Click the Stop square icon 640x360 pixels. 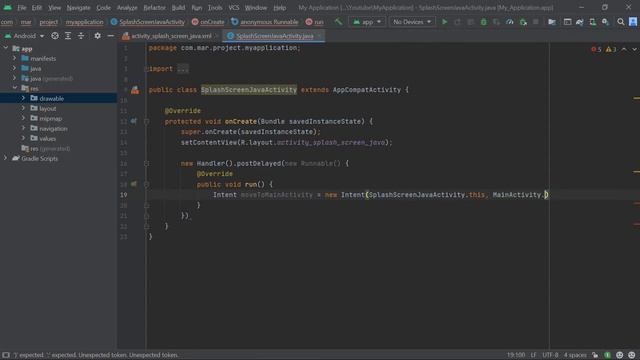point(536,22)
